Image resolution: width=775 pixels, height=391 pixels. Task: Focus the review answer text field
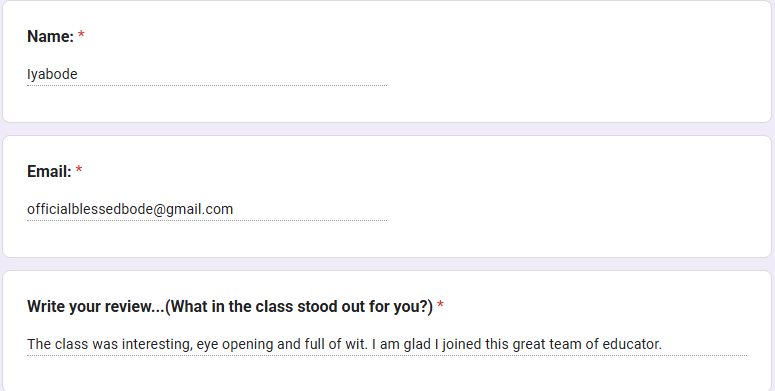pos(387,344)
